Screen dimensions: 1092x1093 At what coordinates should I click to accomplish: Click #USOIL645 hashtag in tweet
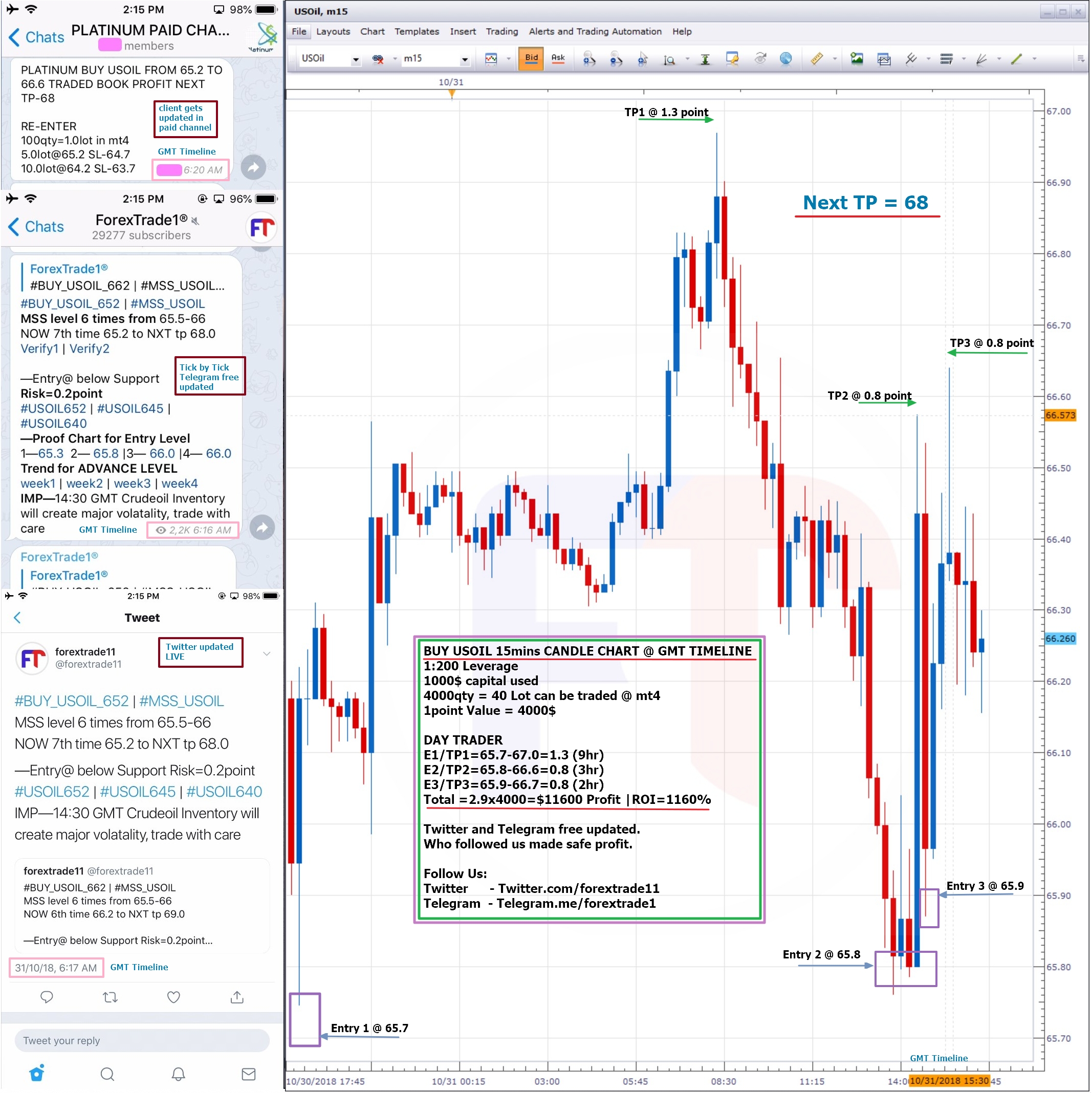coord(138,792)
